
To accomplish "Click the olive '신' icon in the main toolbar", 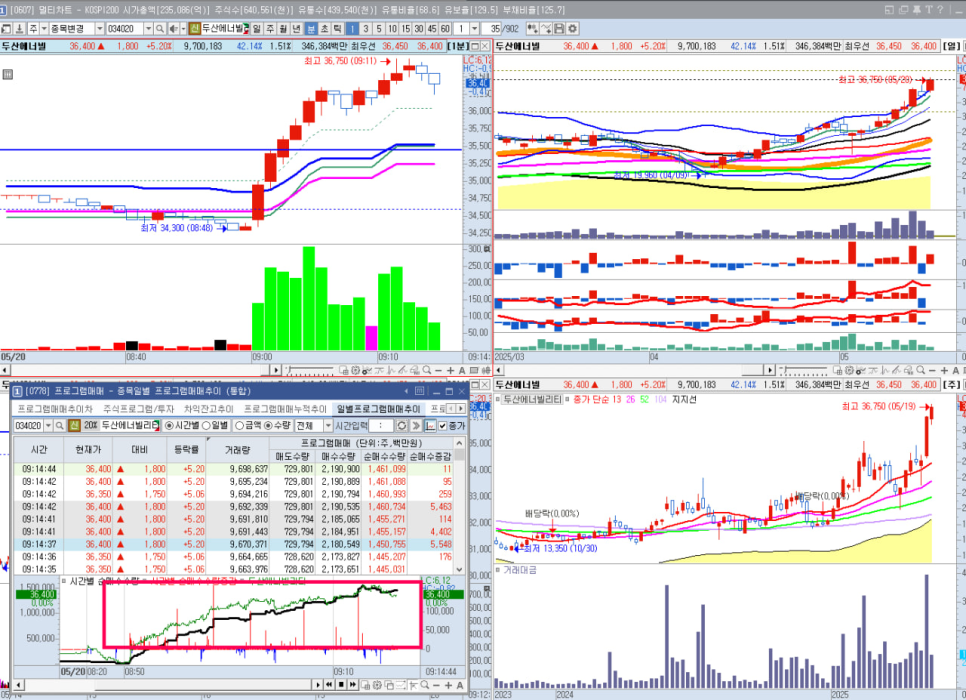I will 195,29.
